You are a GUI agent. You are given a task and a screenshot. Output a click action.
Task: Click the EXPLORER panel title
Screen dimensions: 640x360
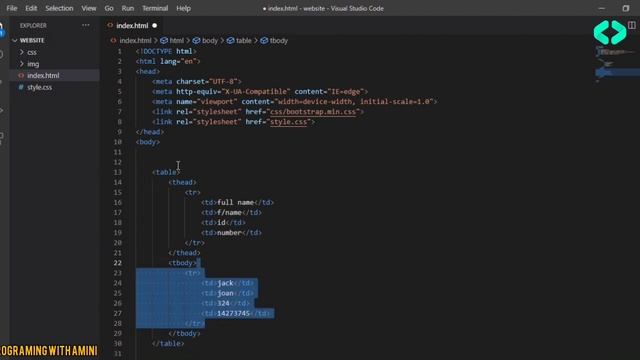[33, 25]
